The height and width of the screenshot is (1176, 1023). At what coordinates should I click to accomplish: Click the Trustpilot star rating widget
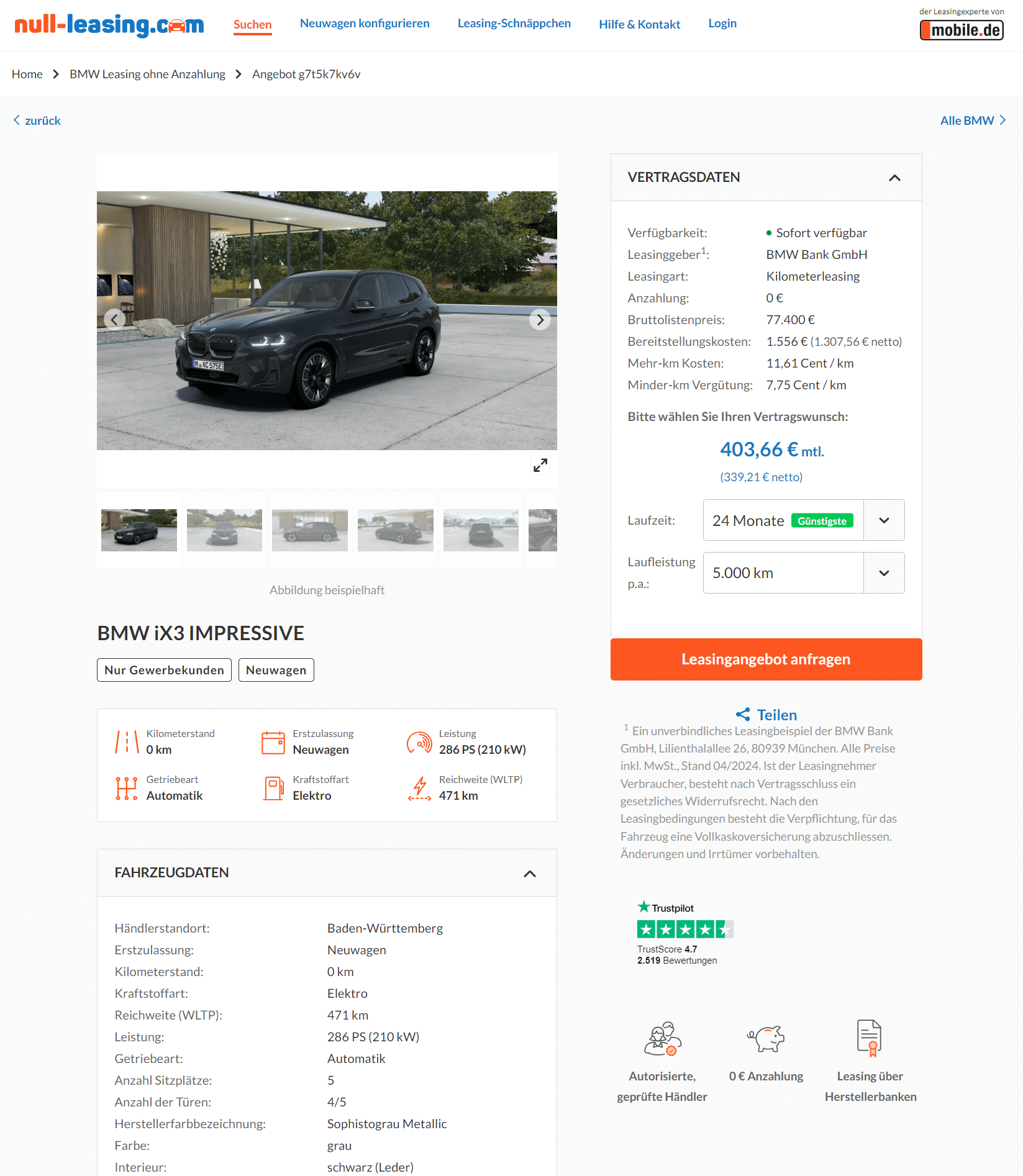[684, 929]
